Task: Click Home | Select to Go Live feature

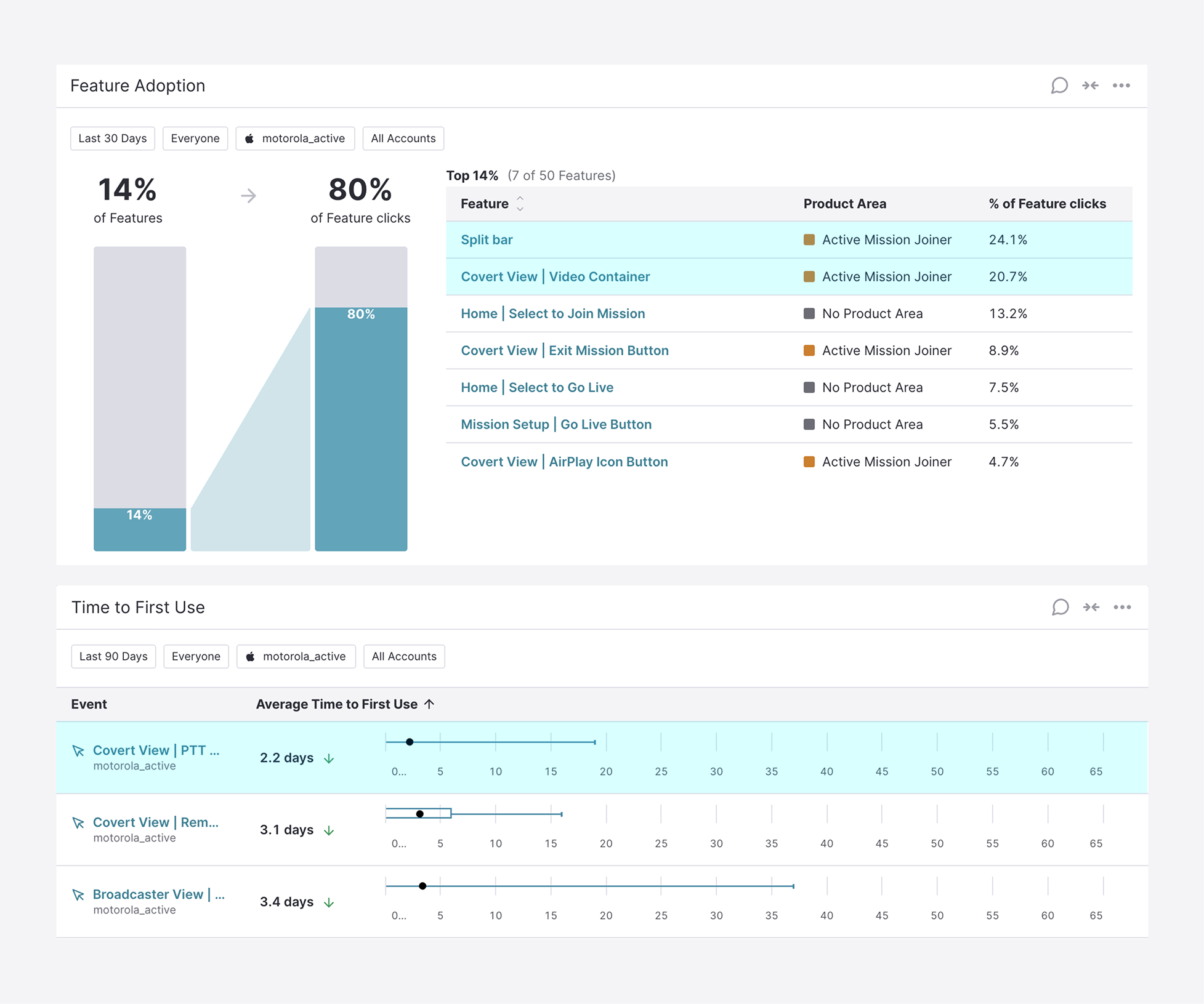Action: click(536, 387)
